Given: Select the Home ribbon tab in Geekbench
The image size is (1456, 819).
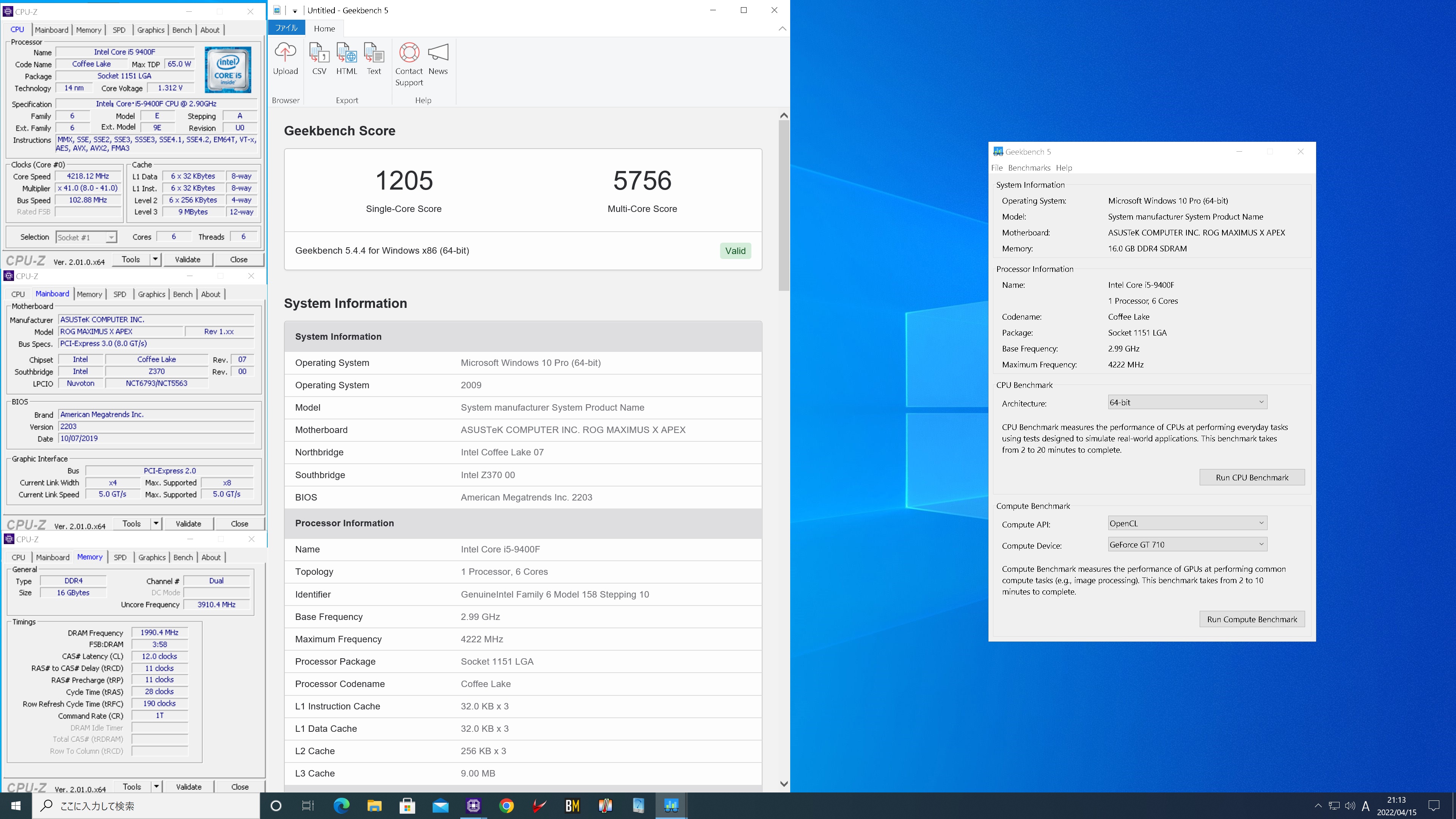Looking at the screenshot, I should 325,28.
